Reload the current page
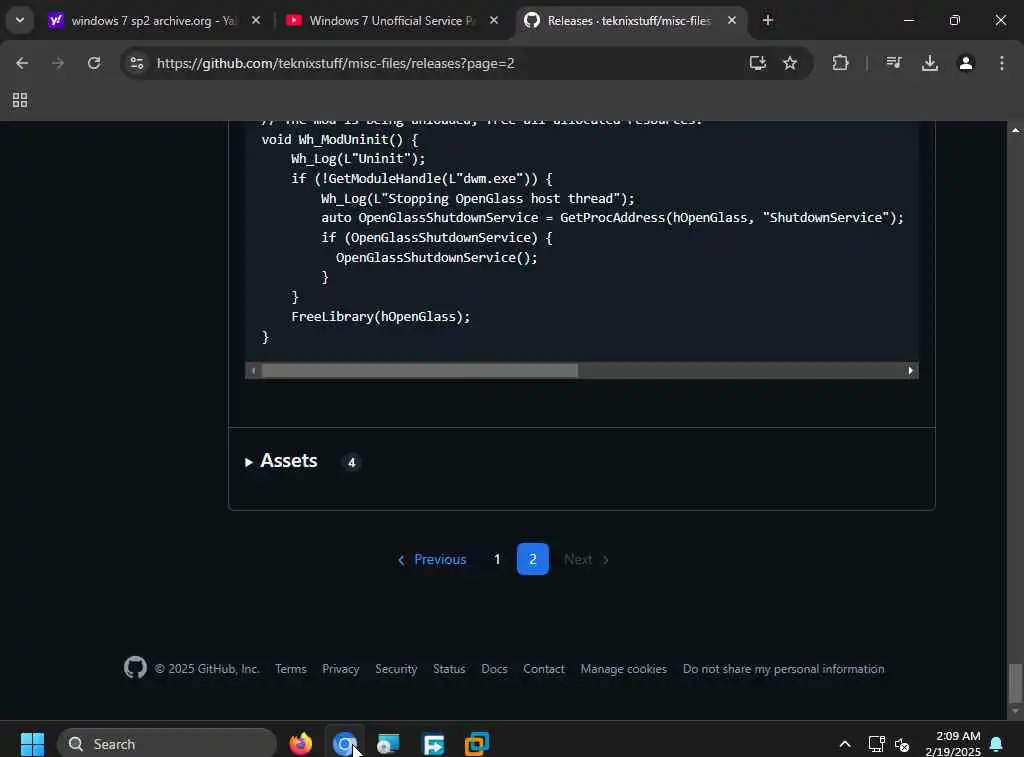The image size is (1024, 757). pos(94,63)
